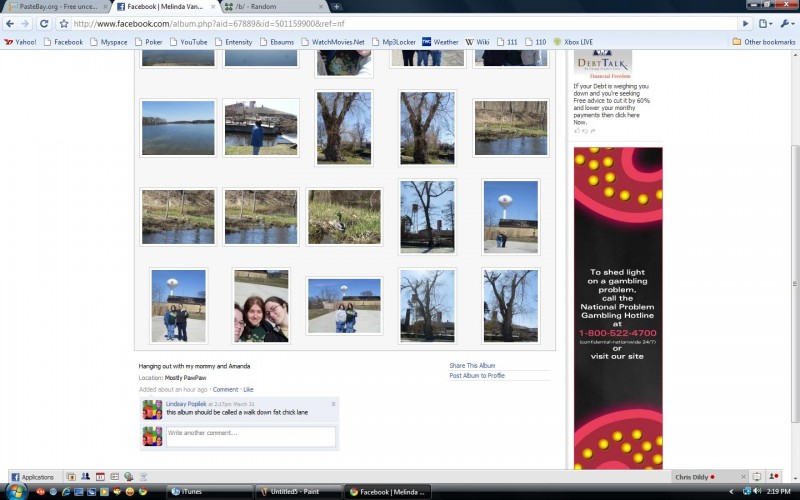
Task: Click the globe app icon in Facebook bar
Action: (129, 477)
